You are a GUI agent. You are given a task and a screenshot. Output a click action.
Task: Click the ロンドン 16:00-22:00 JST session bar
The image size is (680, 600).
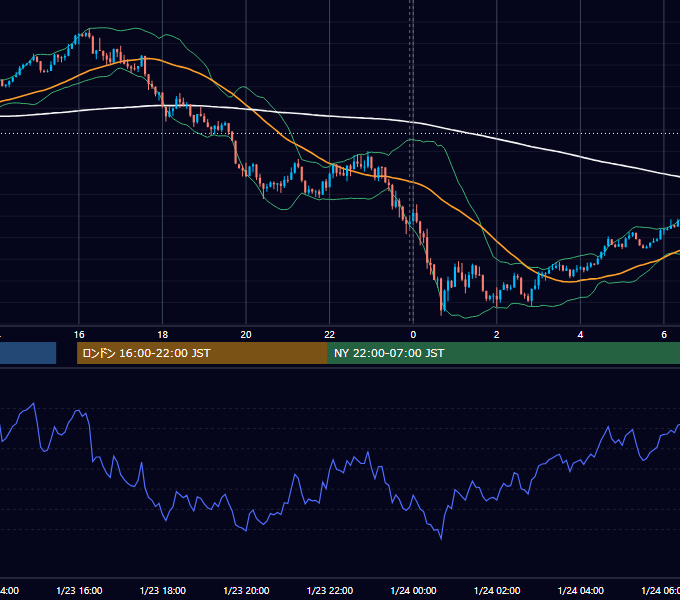click(x=202, y=353)
